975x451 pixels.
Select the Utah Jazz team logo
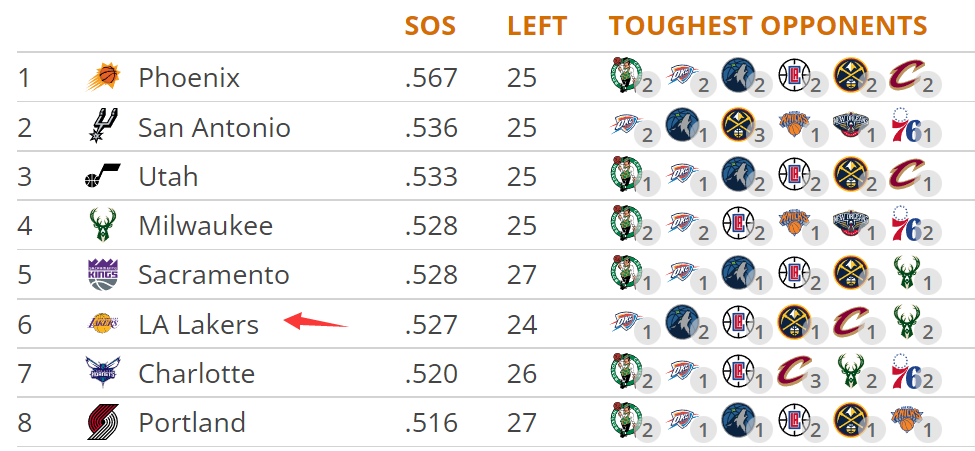pyautogui.click(x=103, y=176)
